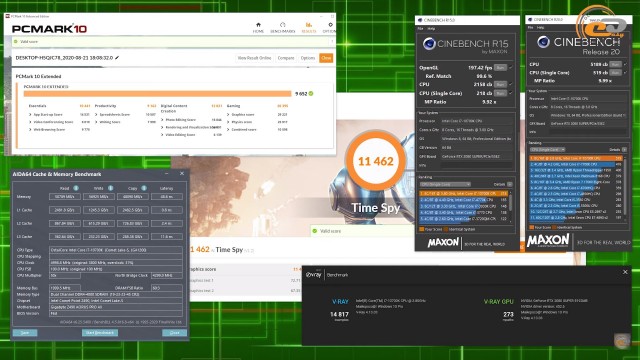Click the green valid-score check beside 9 652
The image size is (640, 360).
click(x=311, y=93)
